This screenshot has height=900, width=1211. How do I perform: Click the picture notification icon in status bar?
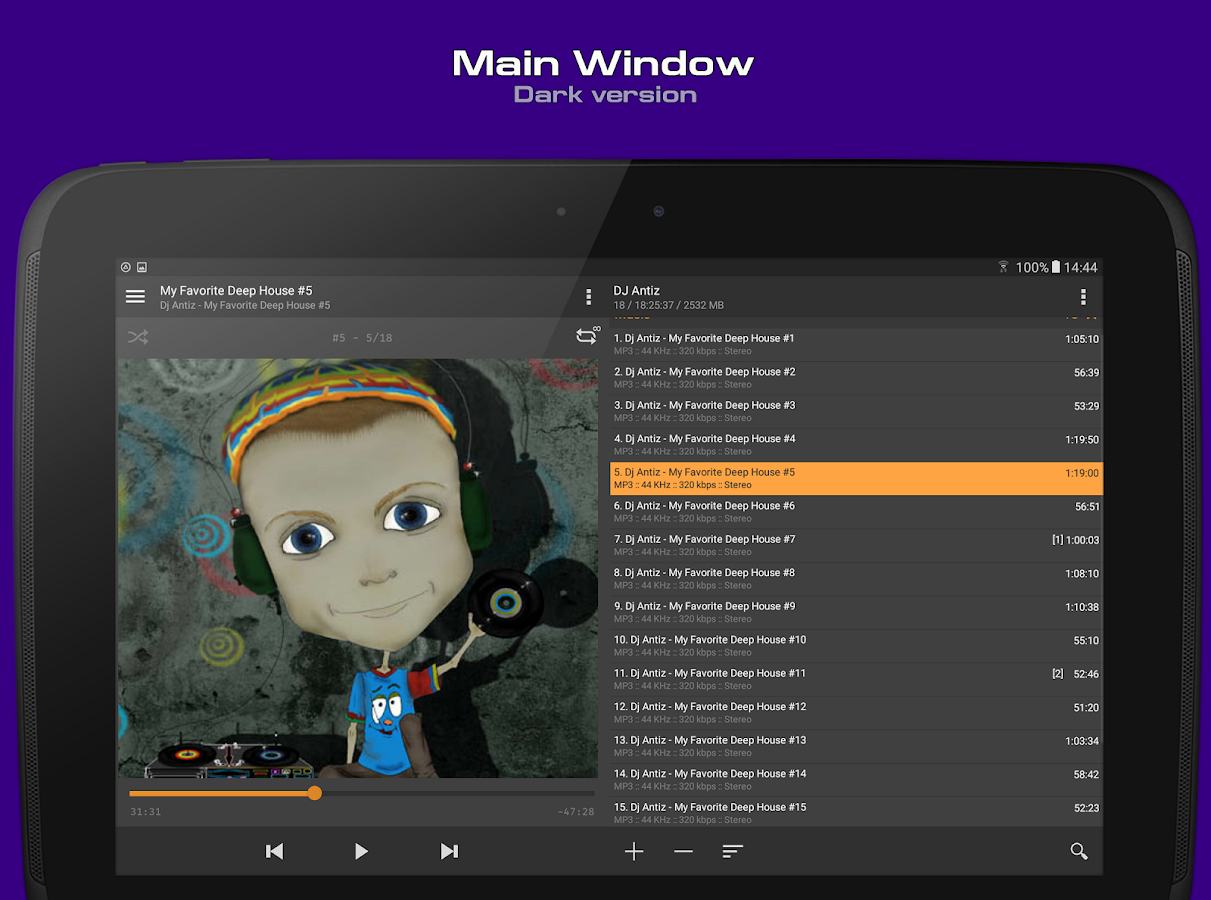pyautogui.click(x=142, y=267)
